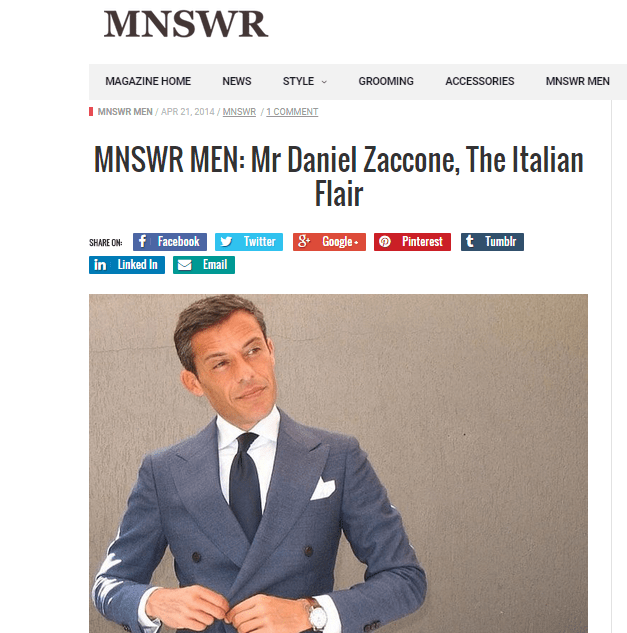Click the Facebook share icon
Image resolution: width=627 pixels, height=633 pixels.
click(142, 241)
